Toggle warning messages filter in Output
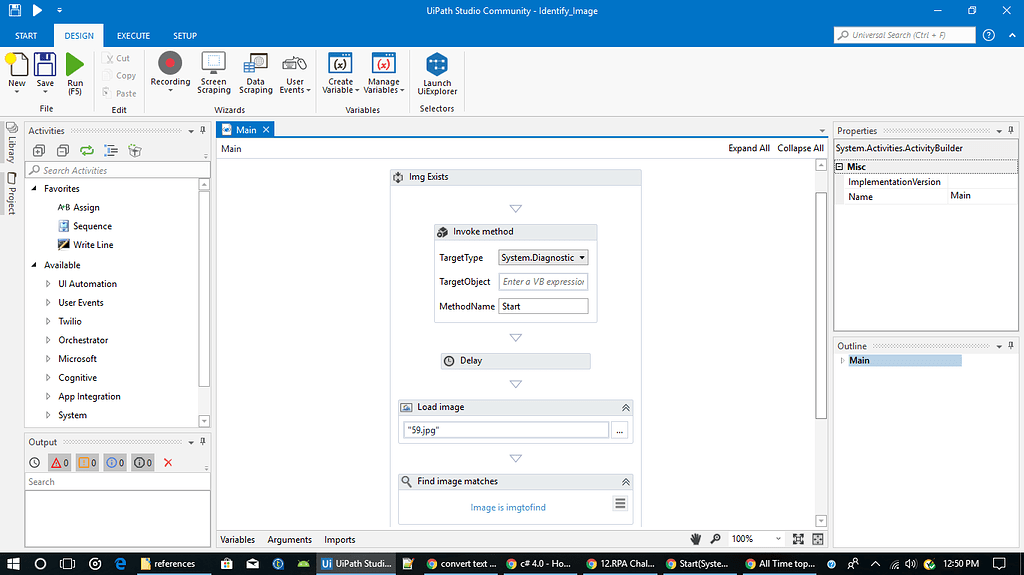 88,463
